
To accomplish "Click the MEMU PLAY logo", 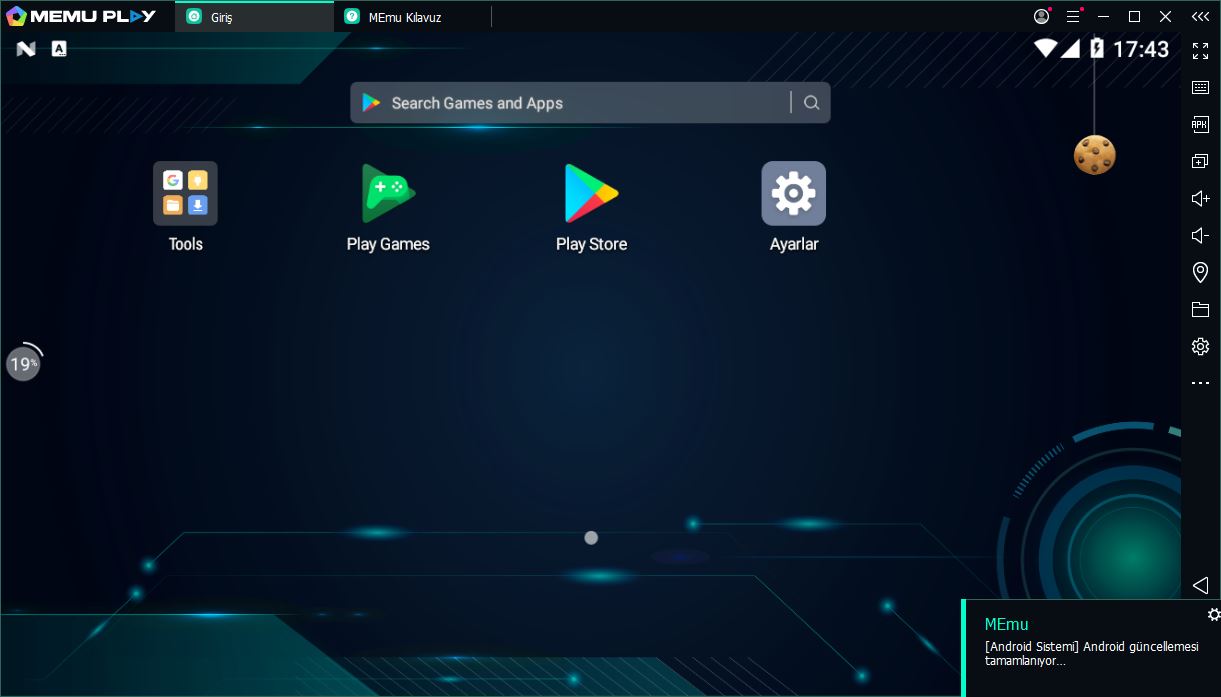I will tap(81, 16).
